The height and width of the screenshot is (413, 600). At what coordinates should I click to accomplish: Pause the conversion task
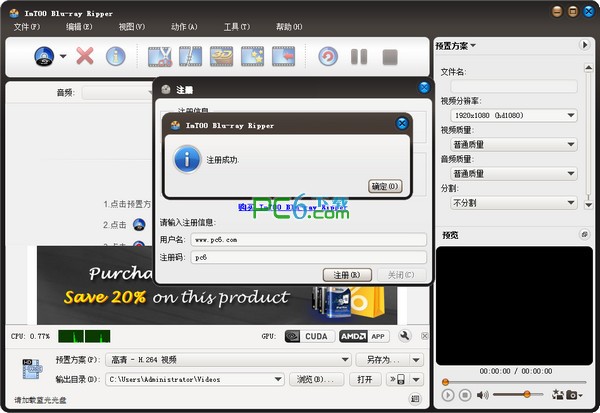(x=359, y=57)
